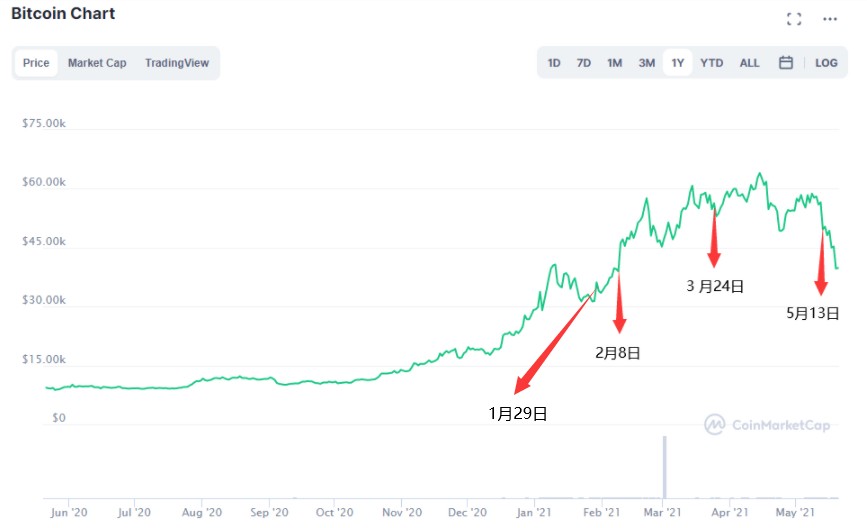Select the YTD time range
Screen dimensions: 867x528
click(711, 63)
